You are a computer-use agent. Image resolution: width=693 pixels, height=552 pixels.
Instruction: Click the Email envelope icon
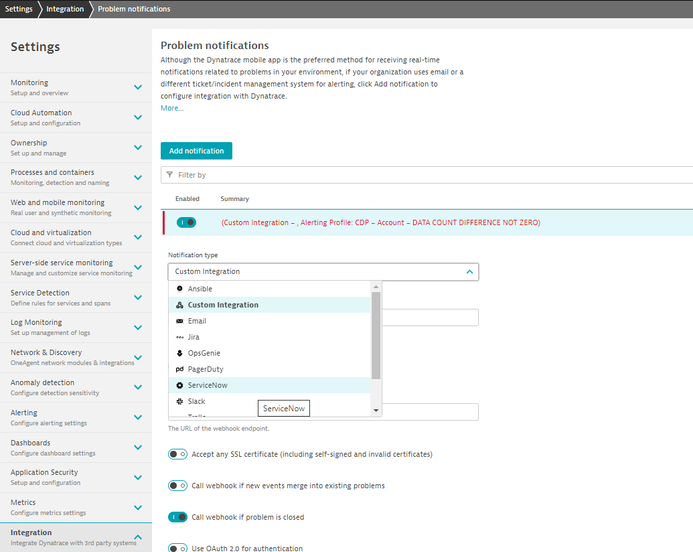179,321
